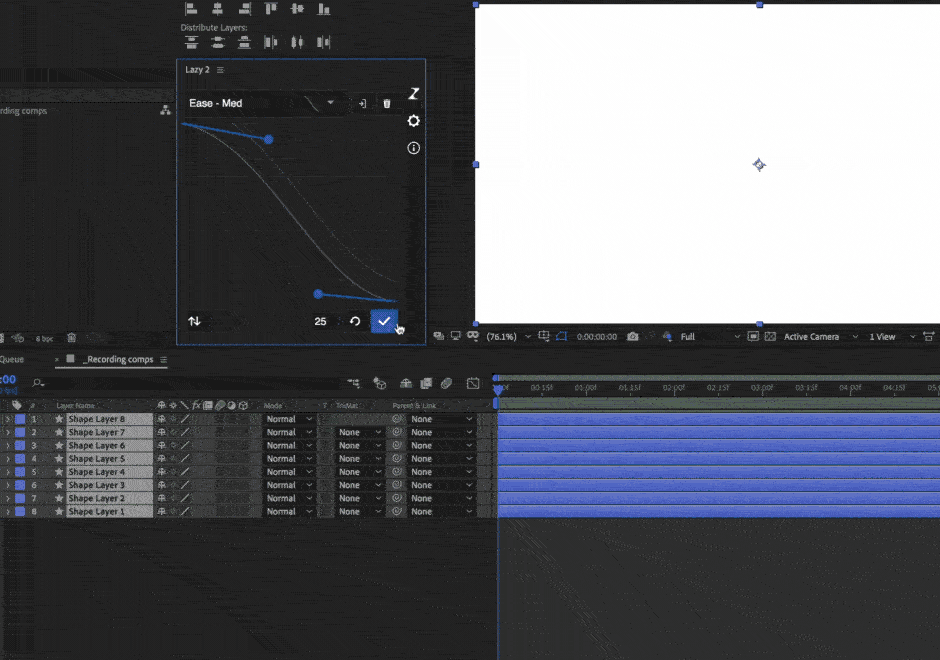Screen dimensions: 940x660
Task: Distribute layers by vertical centers
Action: point(218,42)
